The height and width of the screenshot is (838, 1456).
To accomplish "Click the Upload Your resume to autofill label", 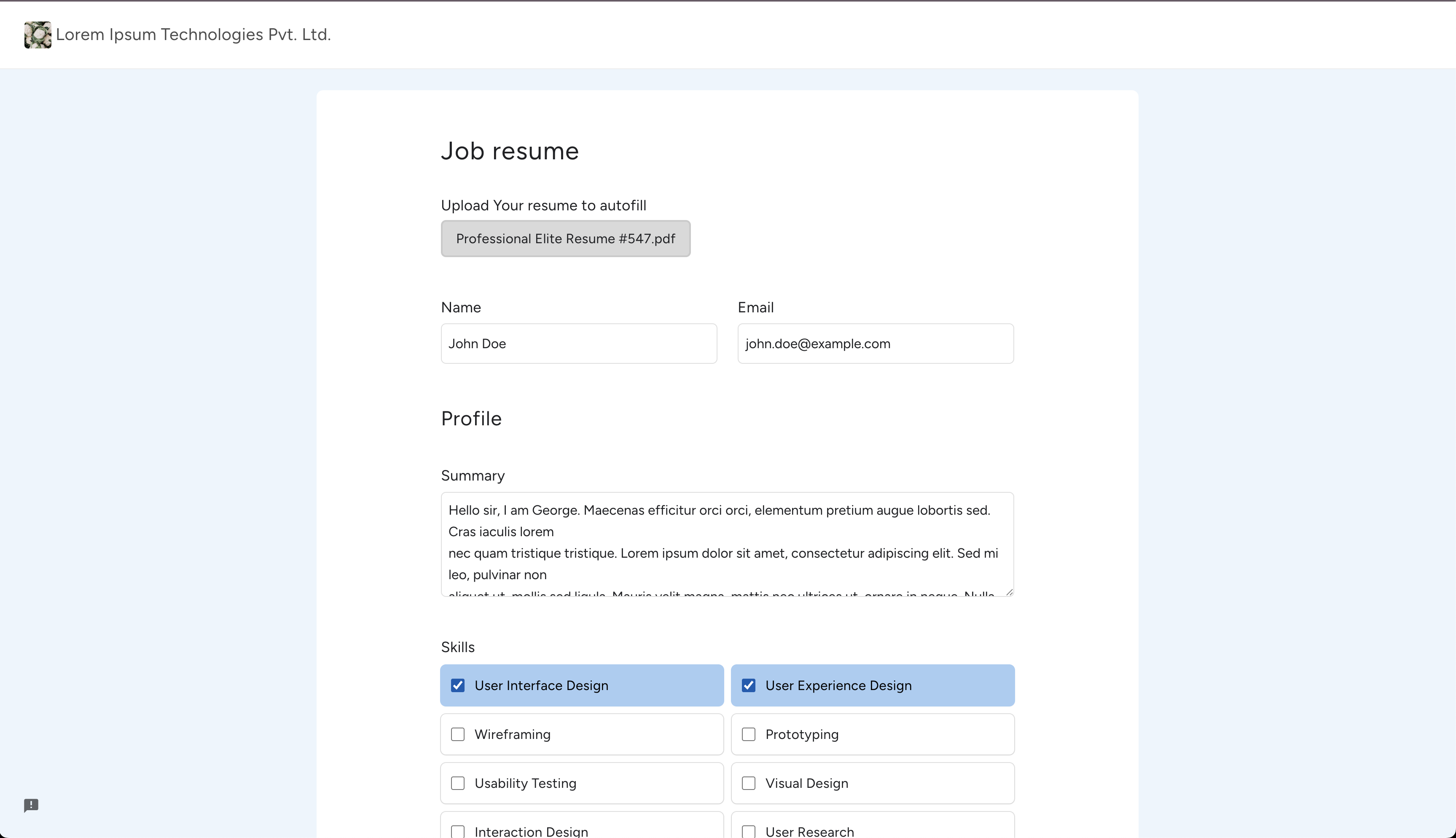I will [543, 205].
